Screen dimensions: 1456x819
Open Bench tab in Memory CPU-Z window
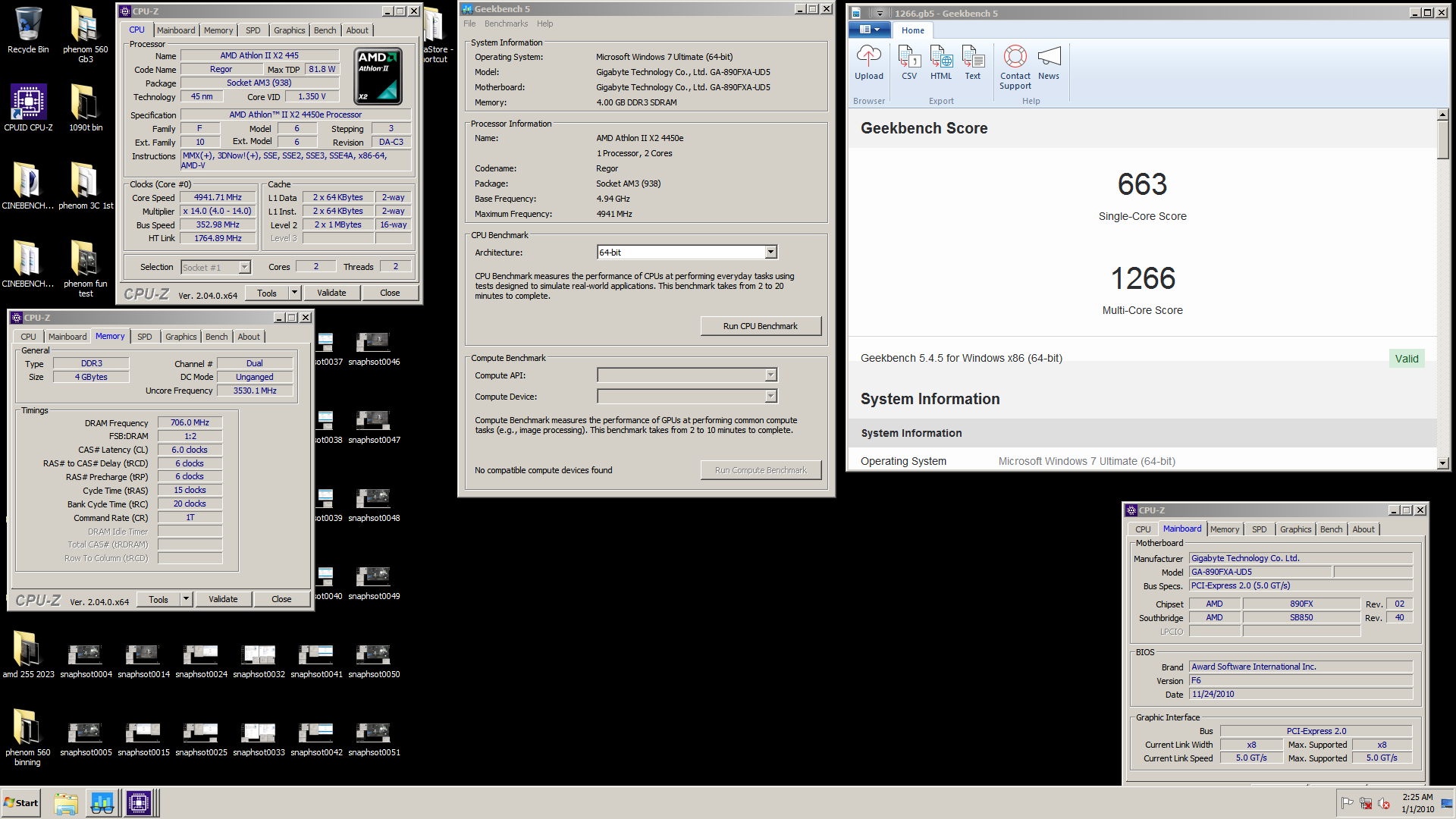(x=216, y=337)
